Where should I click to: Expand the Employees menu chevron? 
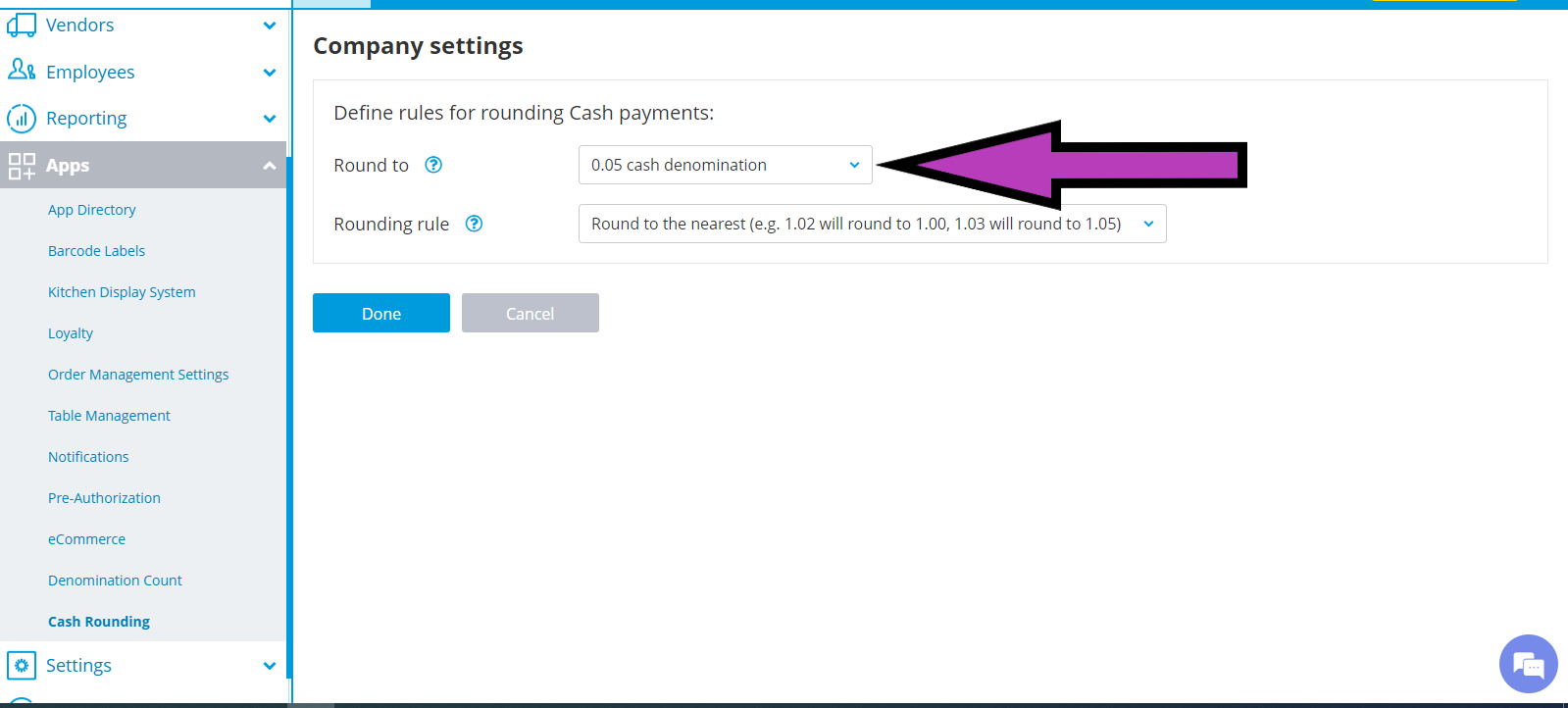[x=270, y=73]
